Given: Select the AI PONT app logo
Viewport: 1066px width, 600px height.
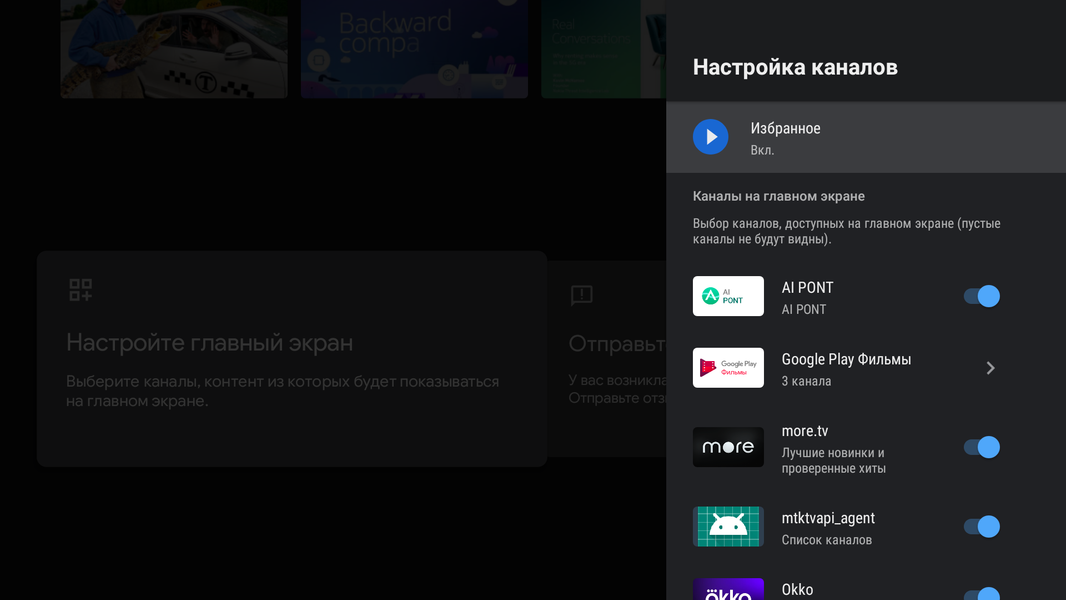Looking at the screenshot, I should coord(728,296).
